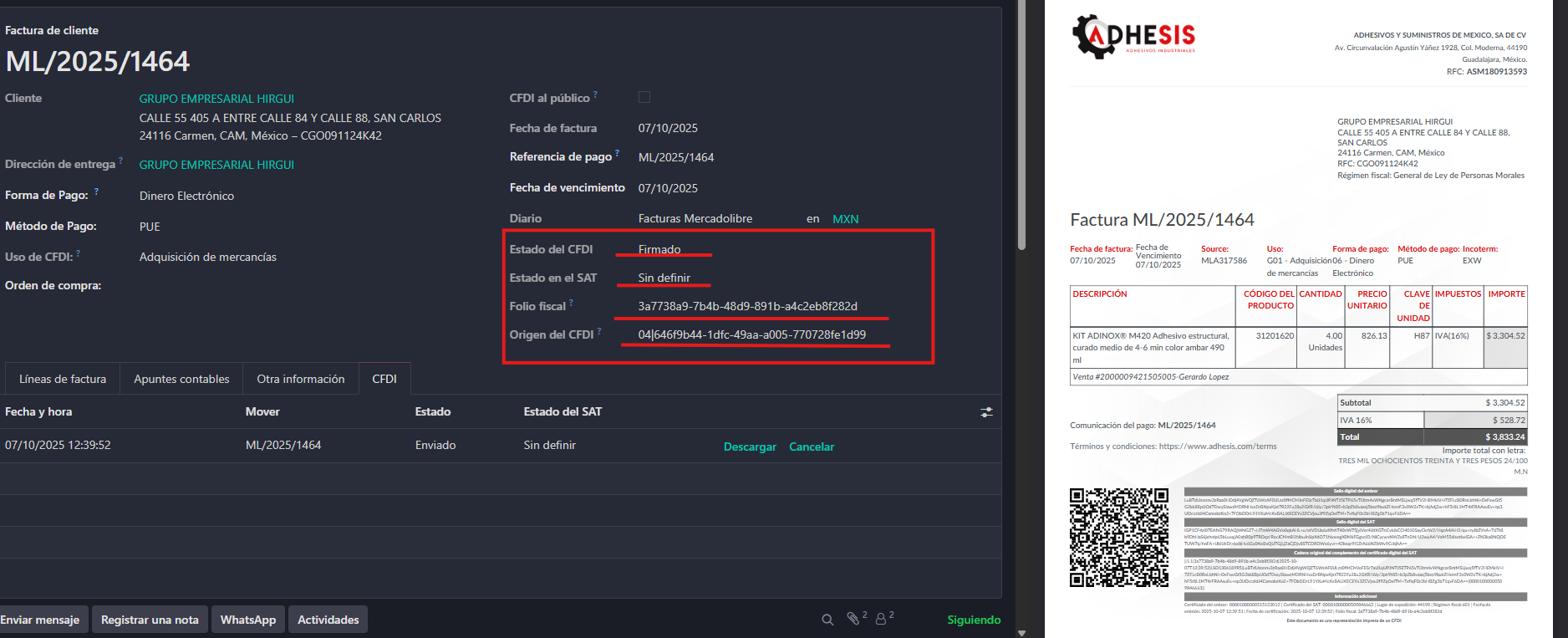
Task: Open the Actividades button
Action: pyautogui.click(x=328, y=620)
